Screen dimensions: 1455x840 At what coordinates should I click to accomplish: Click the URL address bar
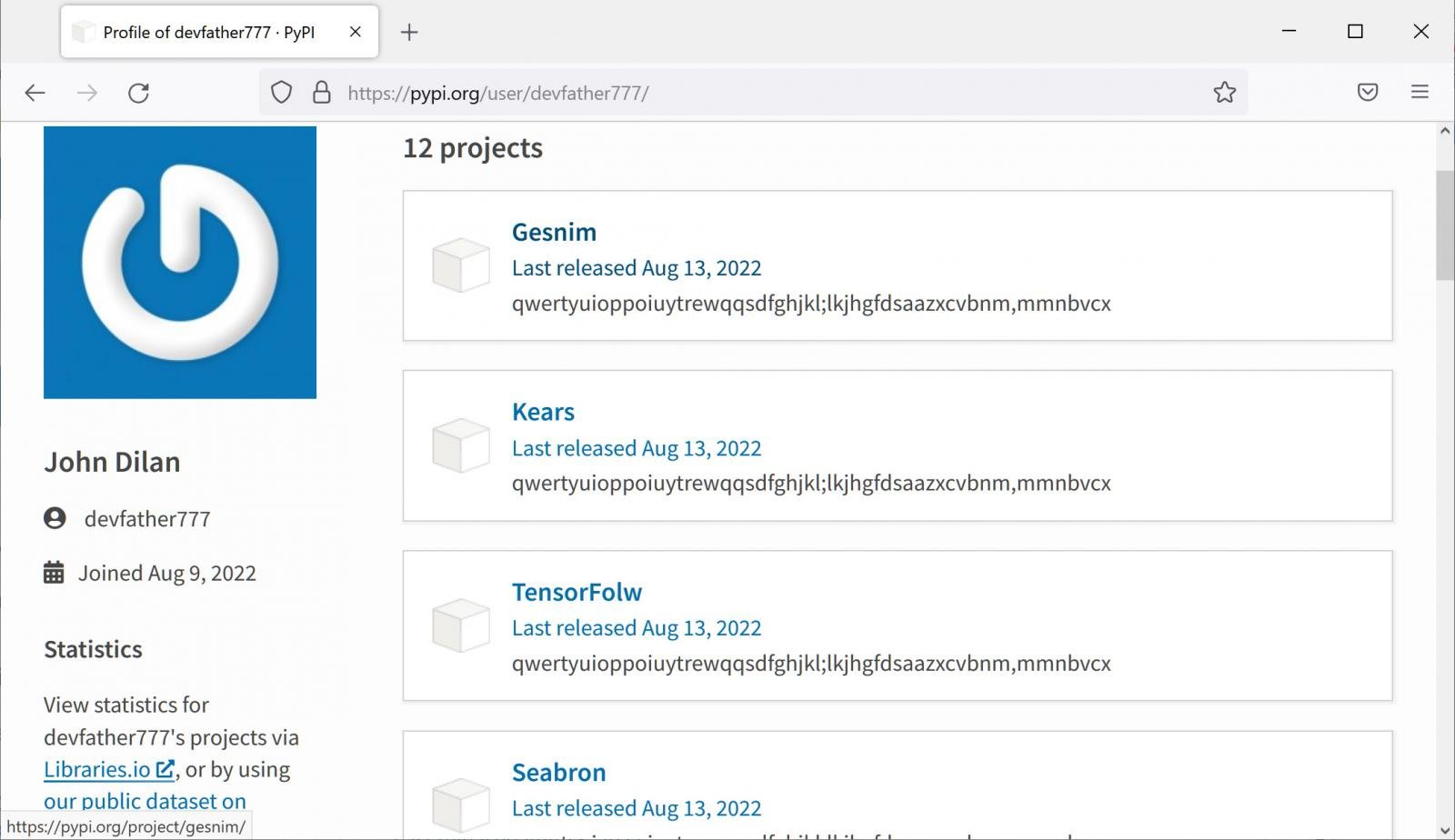(x=764, y=93)
